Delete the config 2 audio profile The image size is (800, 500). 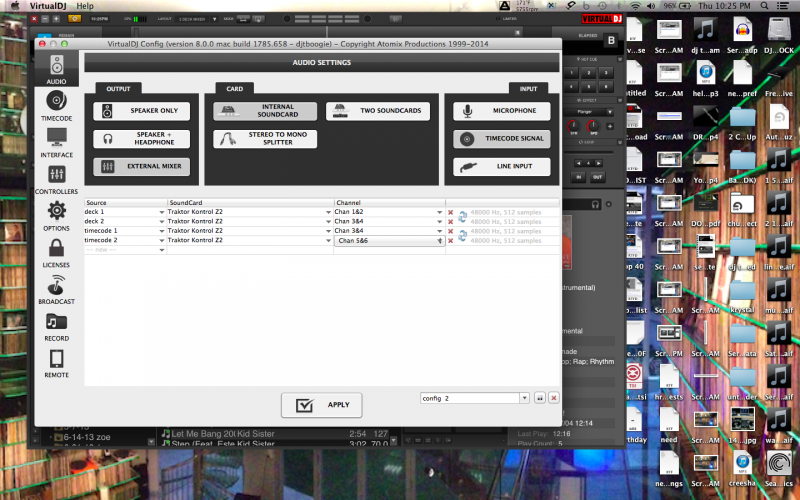click(554, 398)
